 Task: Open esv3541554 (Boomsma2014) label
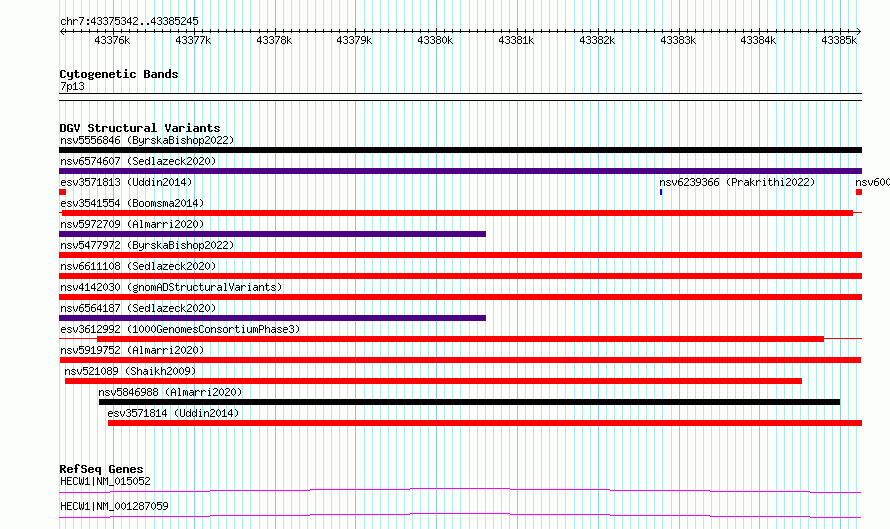(x=132, y=203)
